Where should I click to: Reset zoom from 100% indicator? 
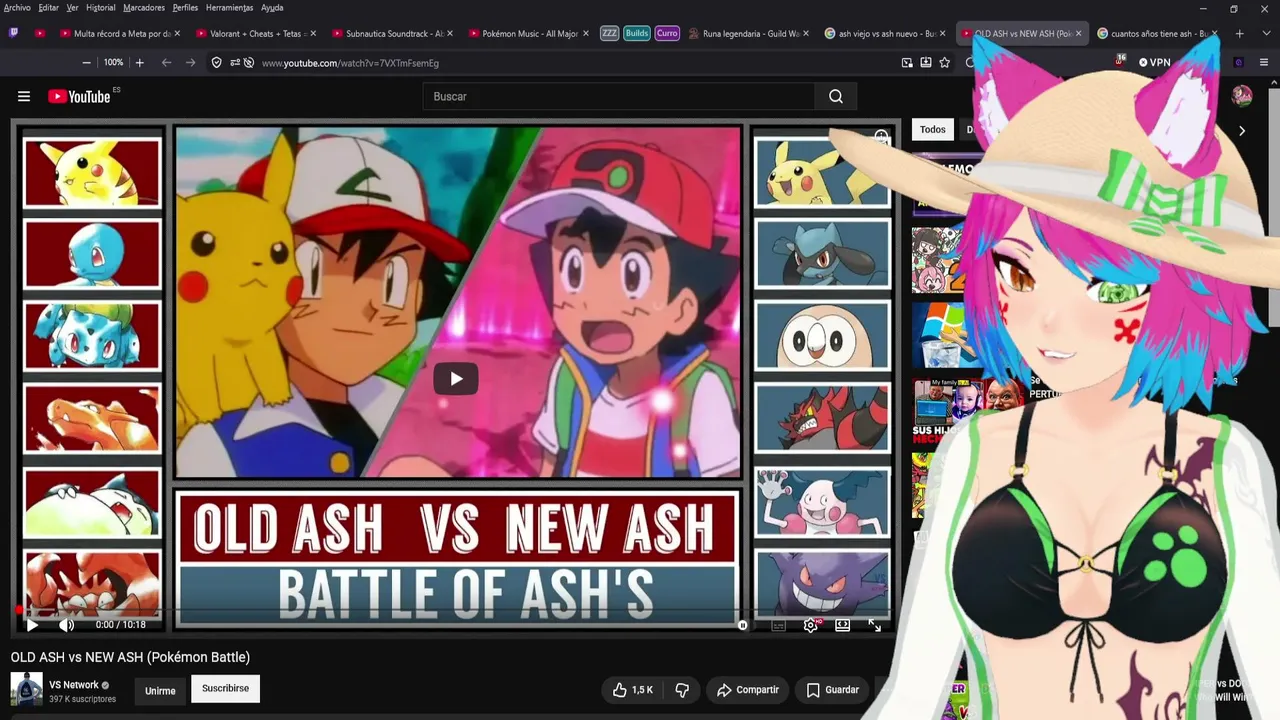tap(113, 62)
